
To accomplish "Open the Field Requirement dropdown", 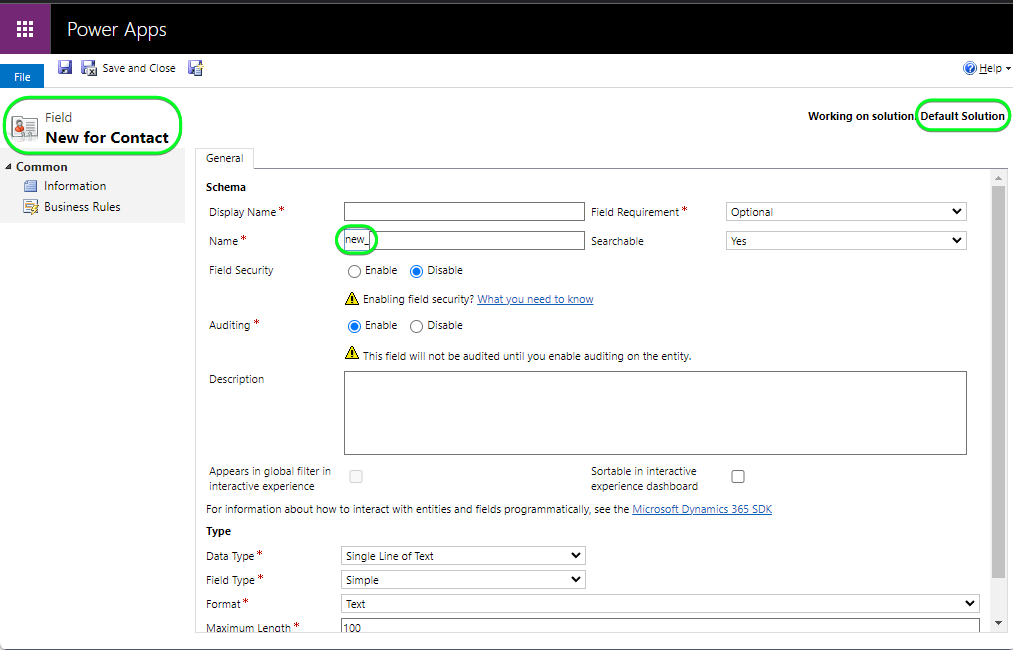I will [x=846, y=212].
